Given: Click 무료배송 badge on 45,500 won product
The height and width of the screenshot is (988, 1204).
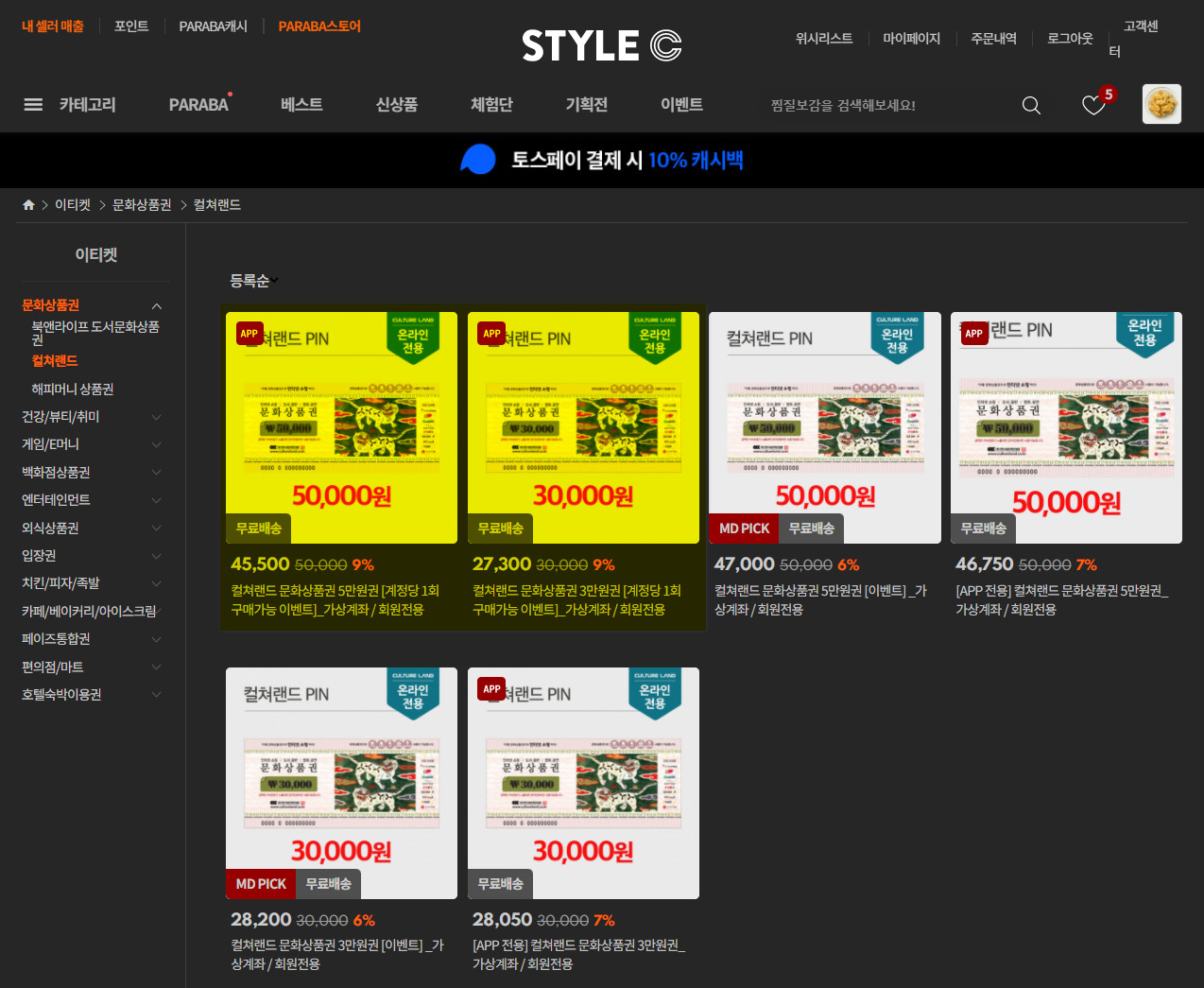Looking at the screenshot, I should [x=259, y=529].
